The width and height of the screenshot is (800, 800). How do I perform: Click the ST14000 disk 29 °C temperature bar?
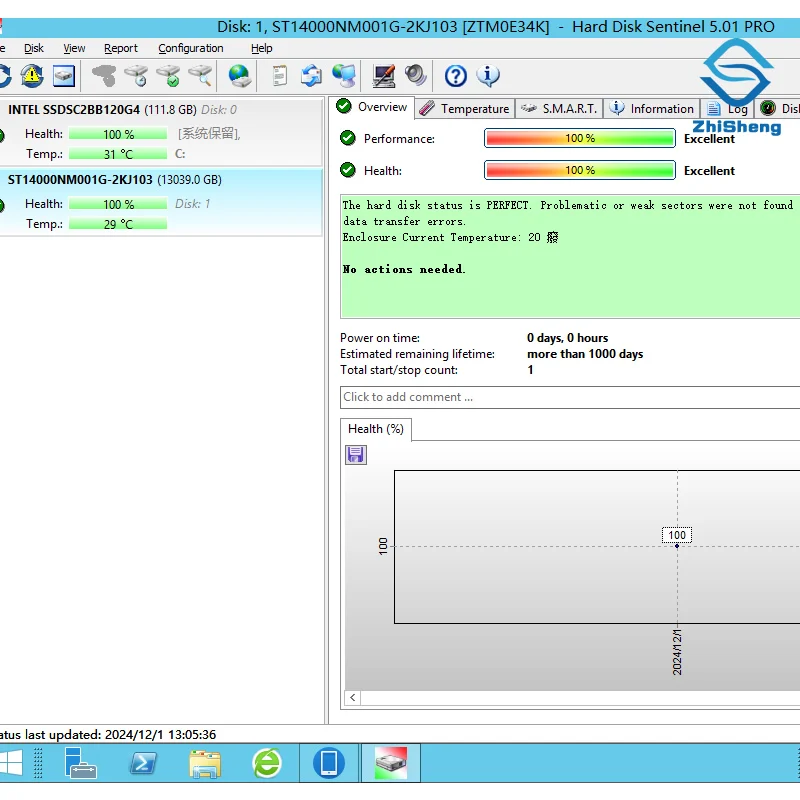(x=118, y=224)
